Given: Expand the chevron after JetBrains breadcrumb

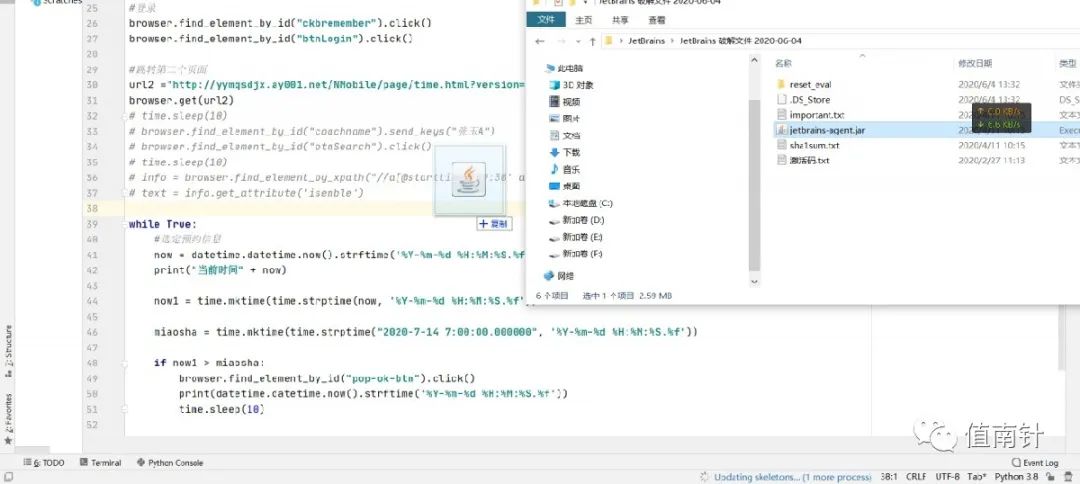Looking at the screenshot, I should point(673,41).
